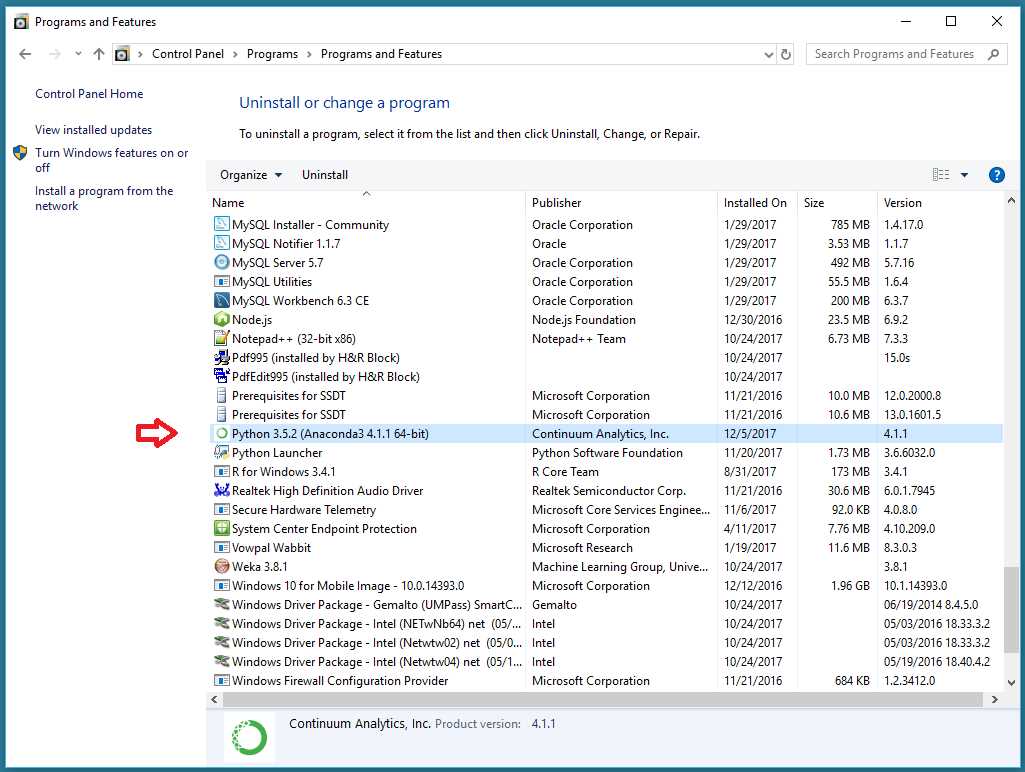The height and width of the screenshot is (772, 1025).
Task: Select the Intel (Netwtw02) driver package row
Action: click(x=607, y=643)
